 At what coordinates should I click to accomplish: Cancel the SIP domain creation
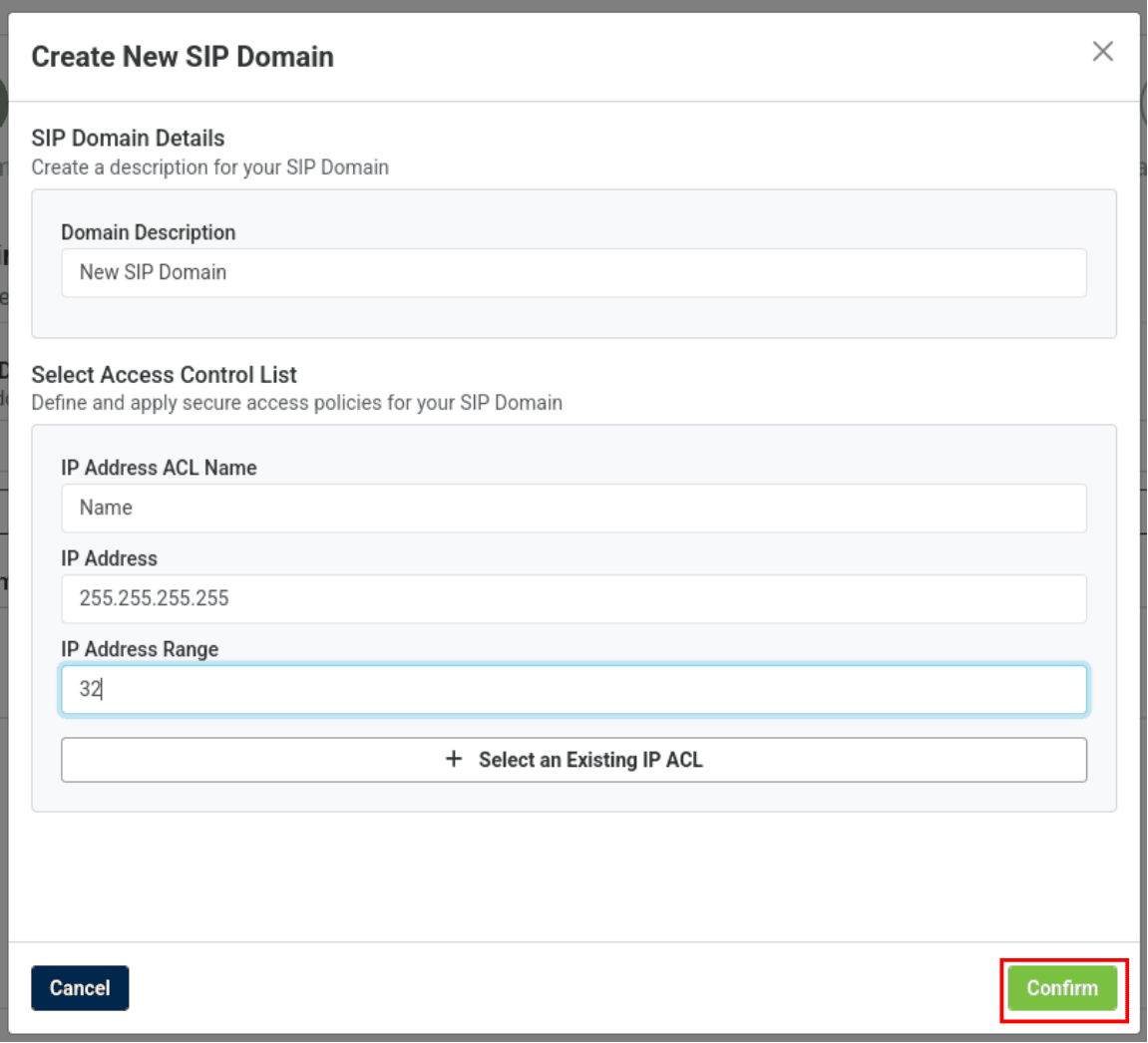[80, 988]
